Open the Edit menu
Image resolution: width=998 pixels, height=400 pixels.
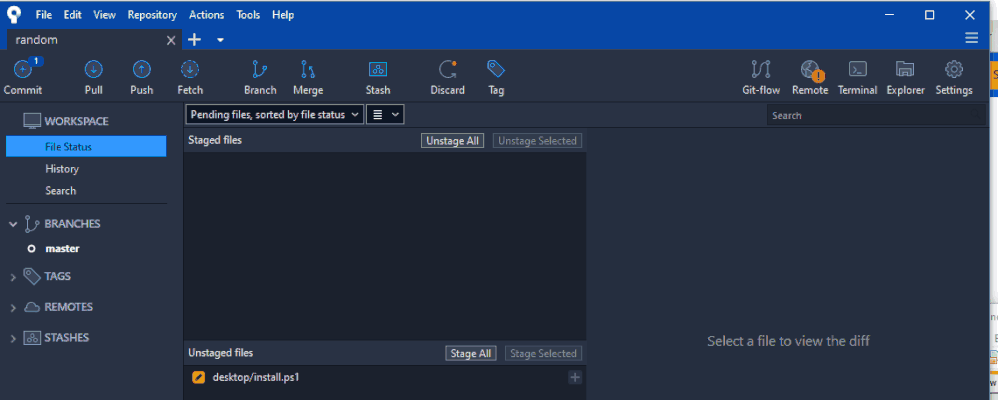tap(73, 15)
